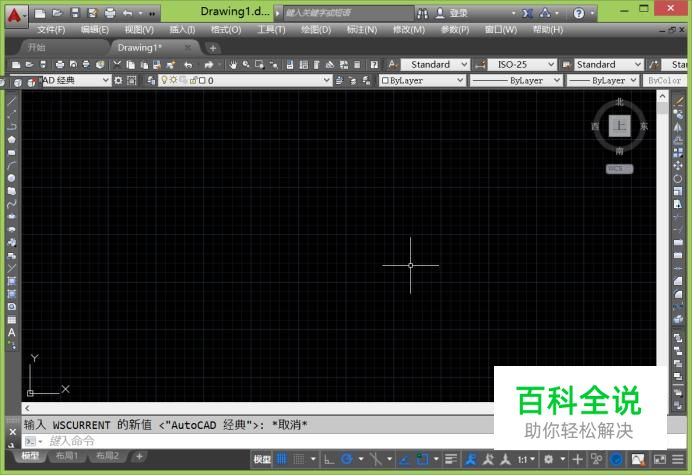Click the command line input field

265,441
